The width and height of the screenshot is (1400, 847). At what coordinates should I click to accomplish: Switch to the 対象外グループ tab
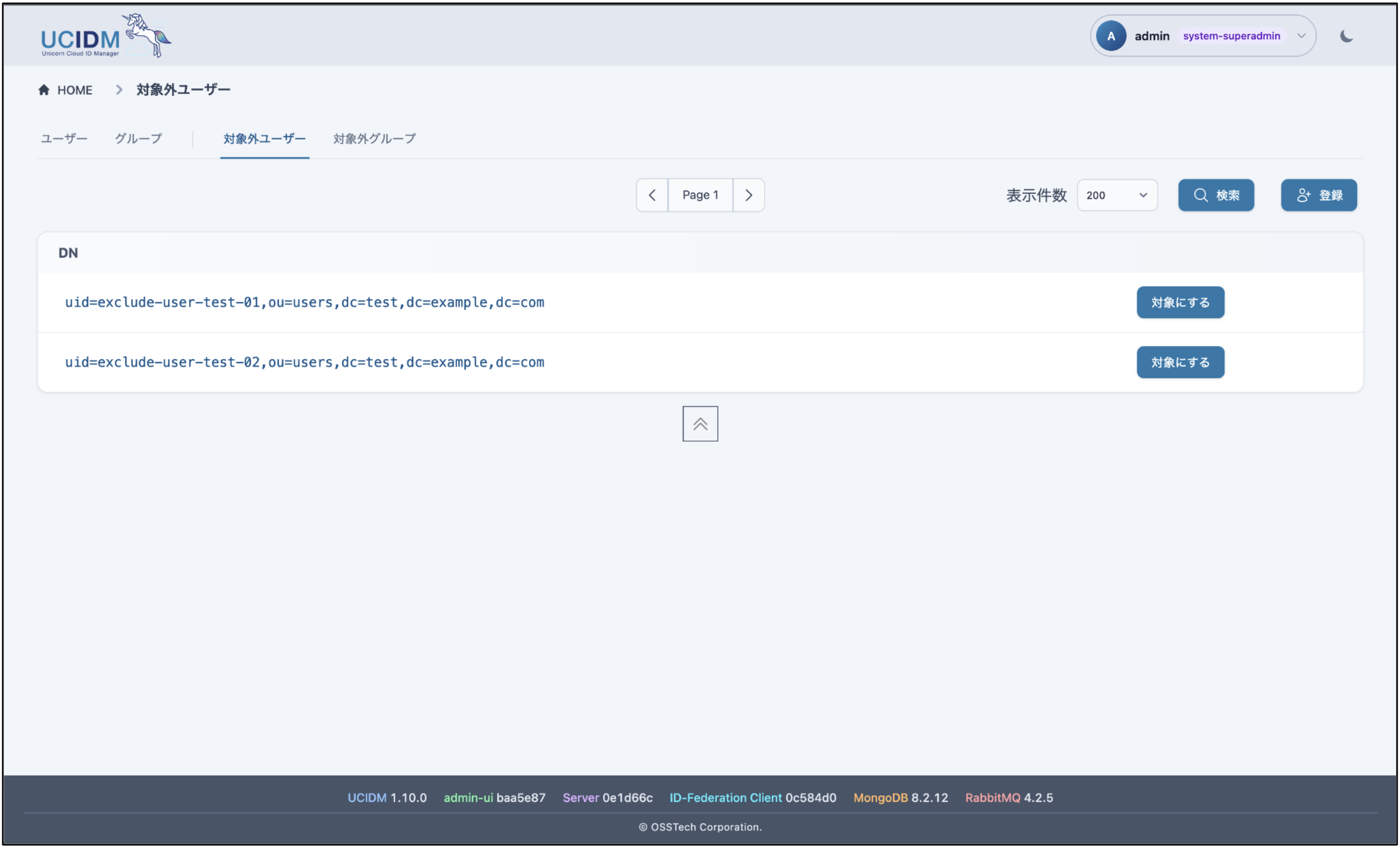(375, 139)
